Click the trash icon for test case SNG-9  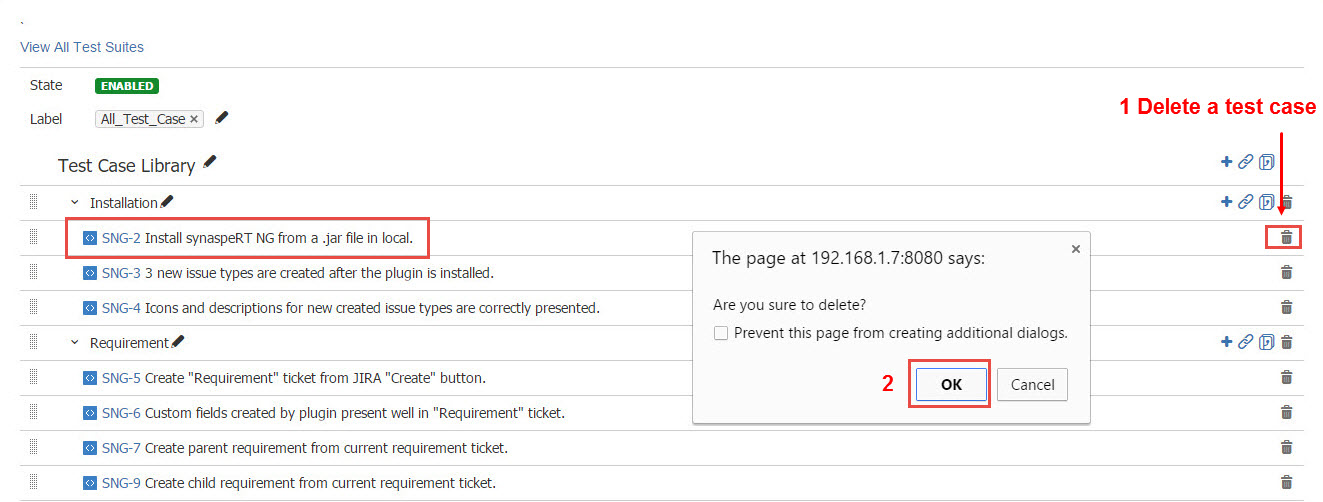(1287, 482)
